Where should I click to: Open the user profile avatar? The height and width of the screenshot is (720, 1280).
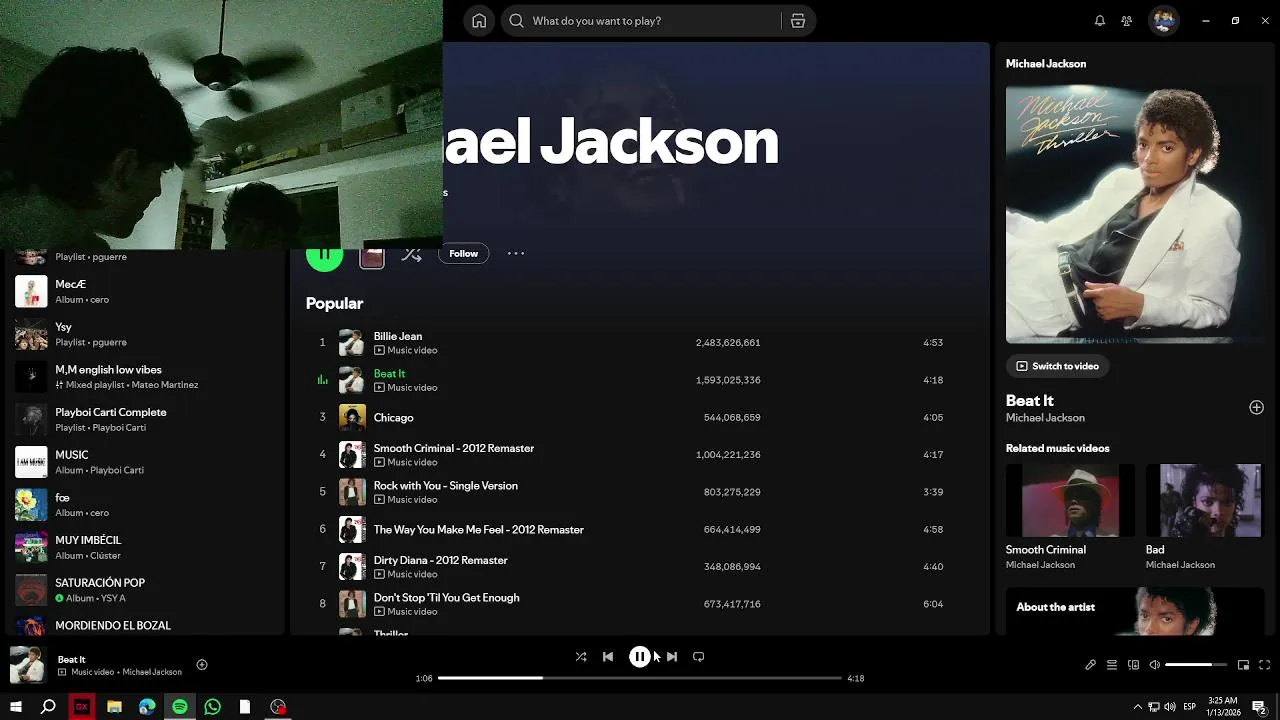(1163, 21)
